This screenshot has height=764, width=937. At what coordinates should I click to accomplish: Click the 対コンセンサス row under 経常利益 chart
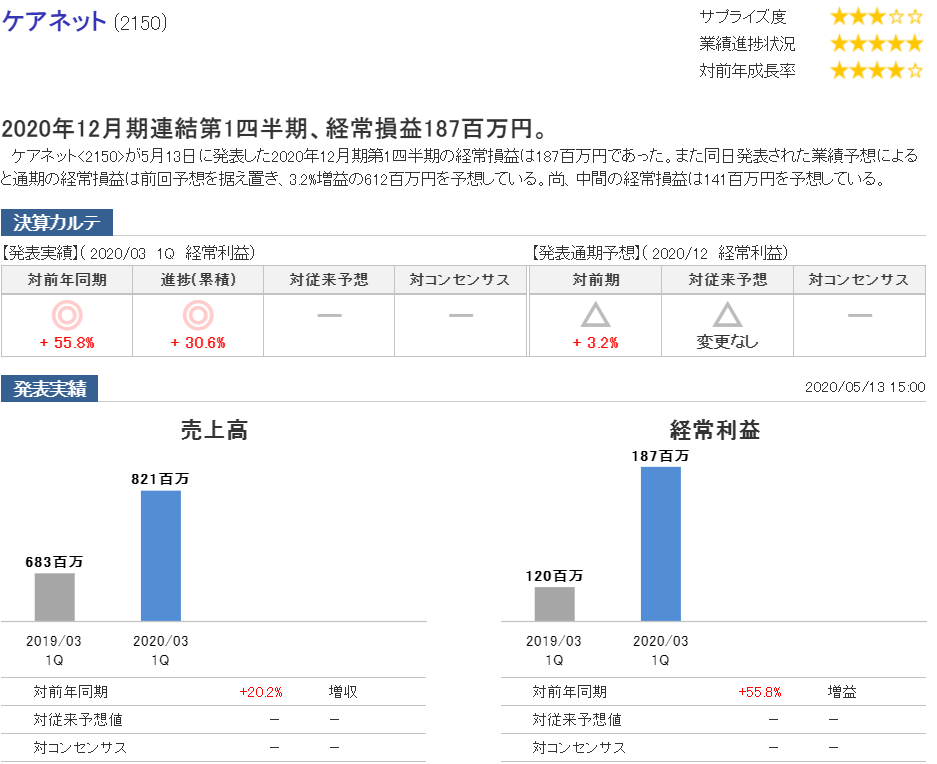click(714, 747)
